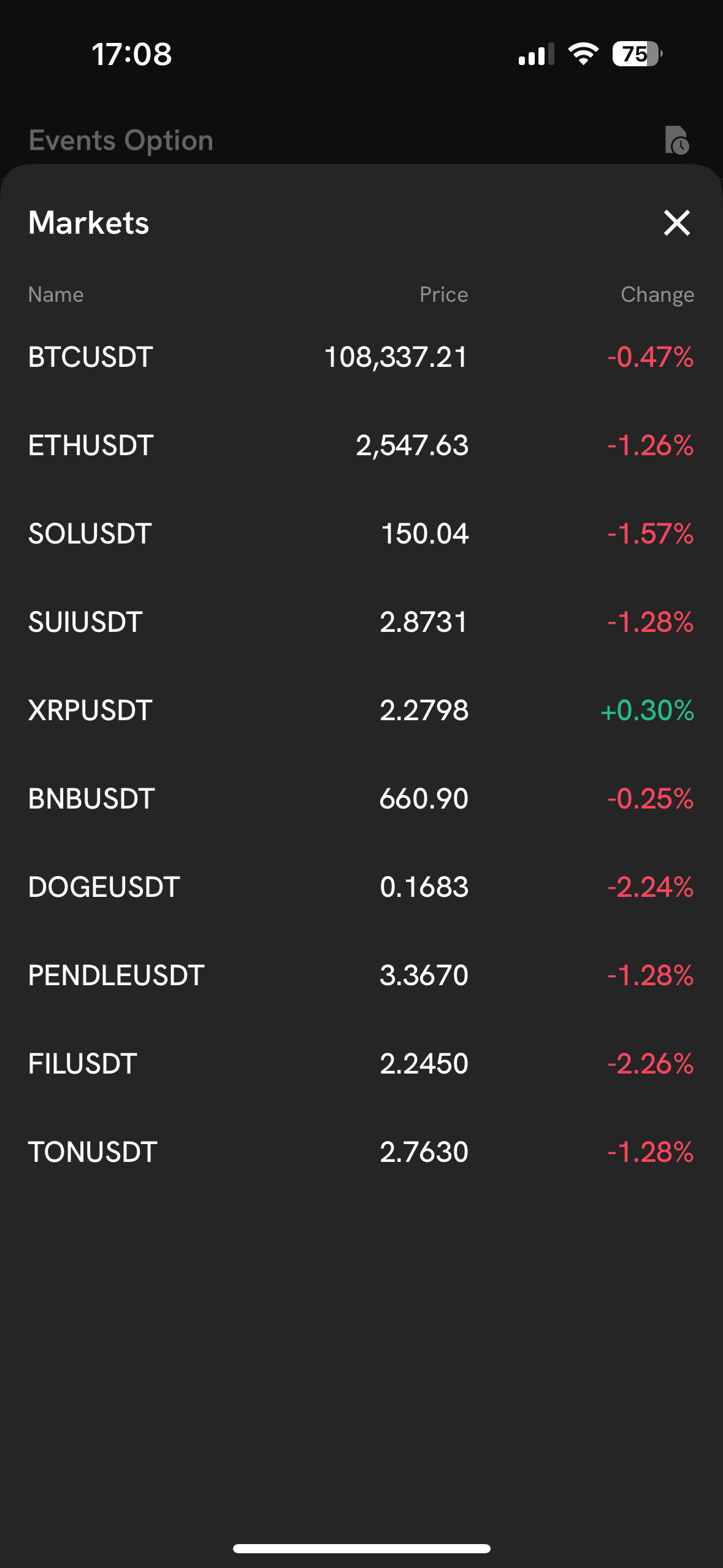The width and height of the screenshot is (723, 1568).
Task: Sort by the Name column header
Action: tap(56, 295)
